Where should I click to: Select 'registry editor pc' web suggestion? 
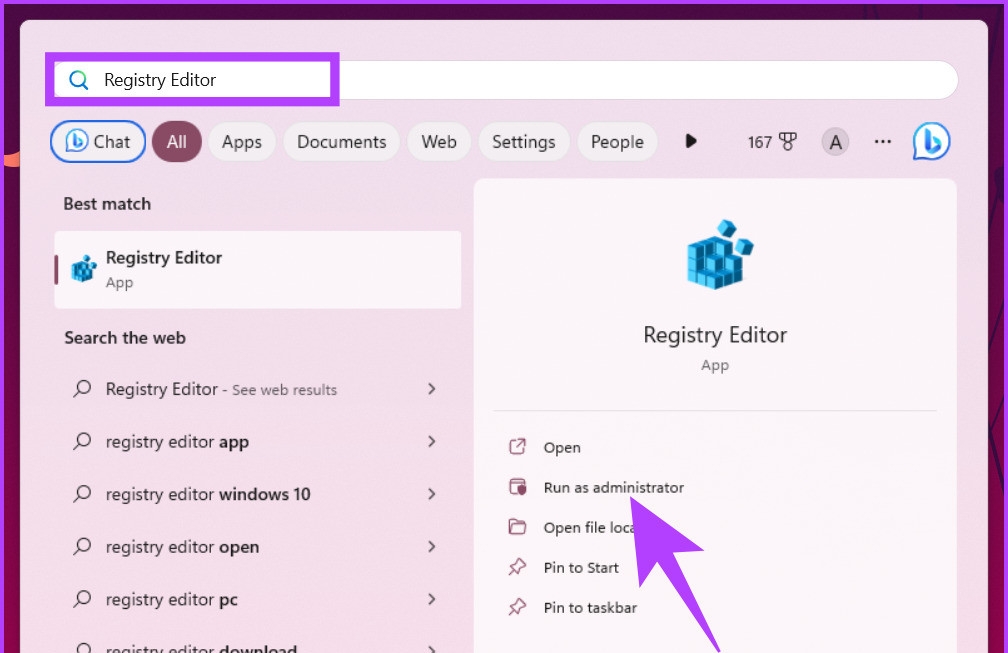258,600
